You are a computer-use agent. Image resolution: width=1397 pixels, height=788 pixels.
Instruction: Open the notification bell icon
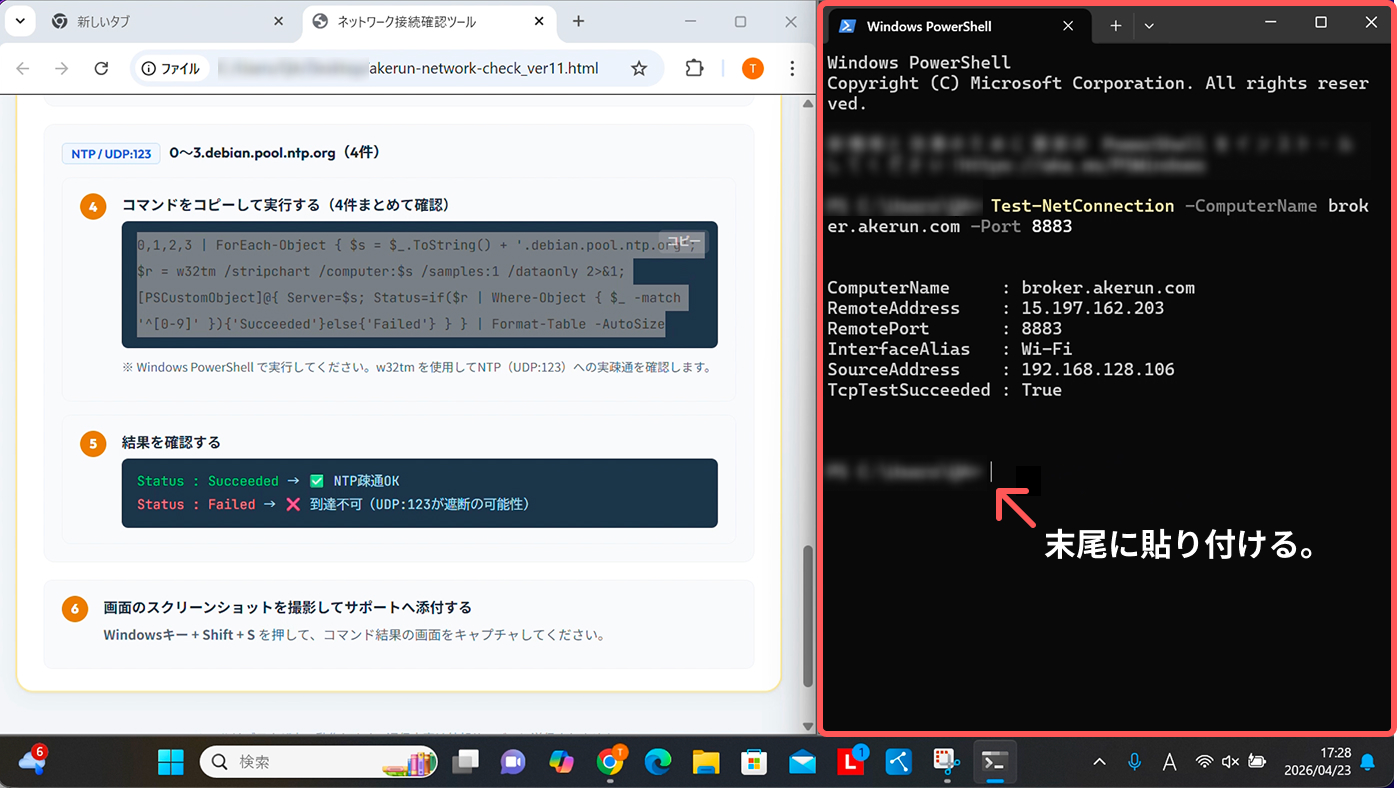click(x=1368, y=762)
